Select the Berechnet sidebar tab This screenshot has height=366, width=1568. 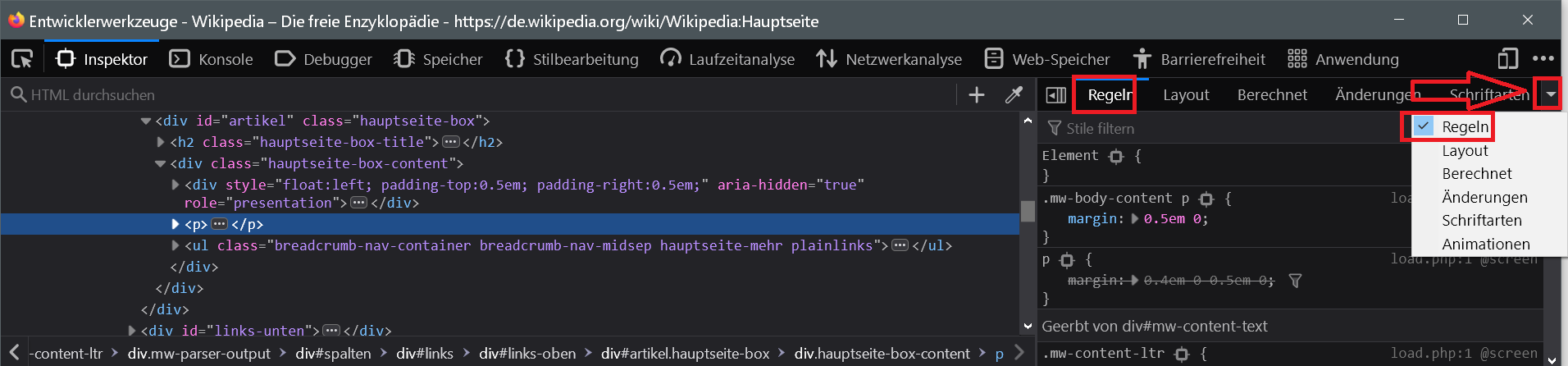point(1272,95)
